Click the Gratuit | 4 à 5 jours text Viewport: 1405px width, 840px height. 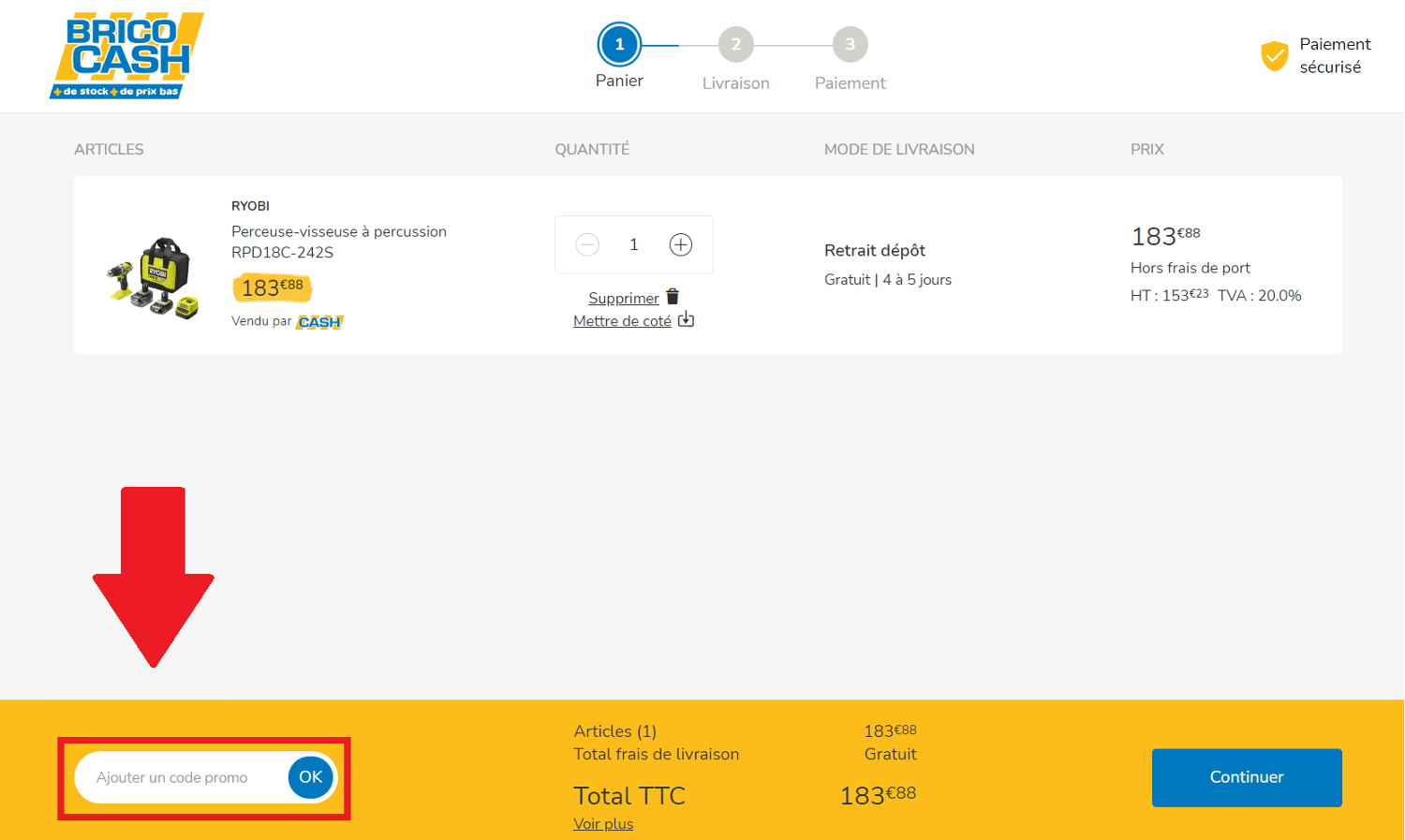click(x=888, y=280)
